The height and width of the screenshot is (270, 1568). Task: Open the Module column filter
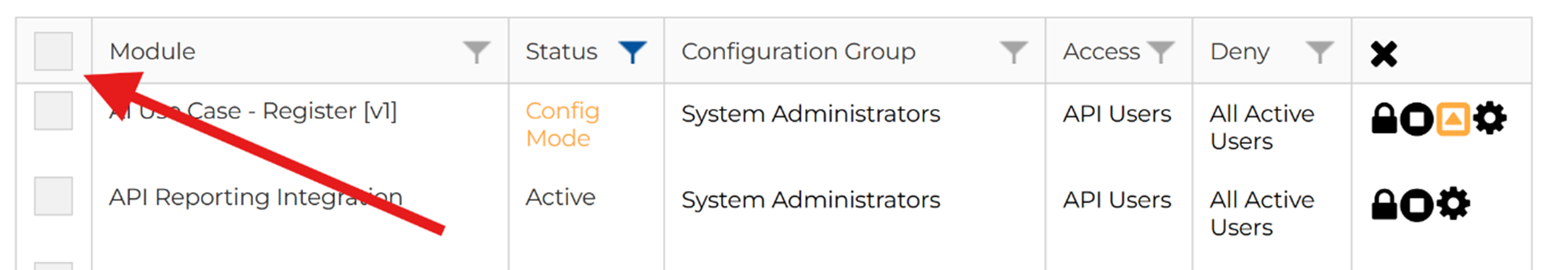pyautogui.click(x=476, y=52)
